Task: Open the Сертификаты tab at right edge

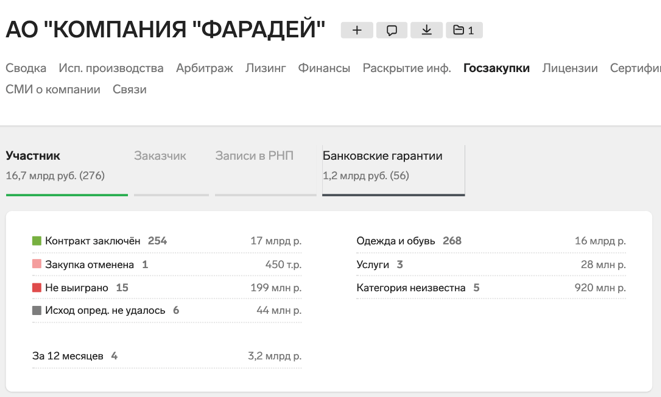Action: click(x=635, y=68)
